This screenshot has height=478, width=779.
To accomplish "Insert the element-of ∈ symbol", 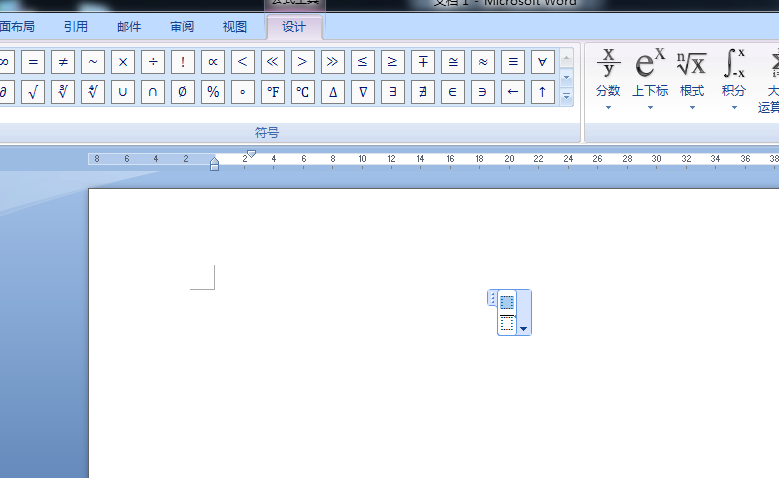I will (x=453, y=92).
